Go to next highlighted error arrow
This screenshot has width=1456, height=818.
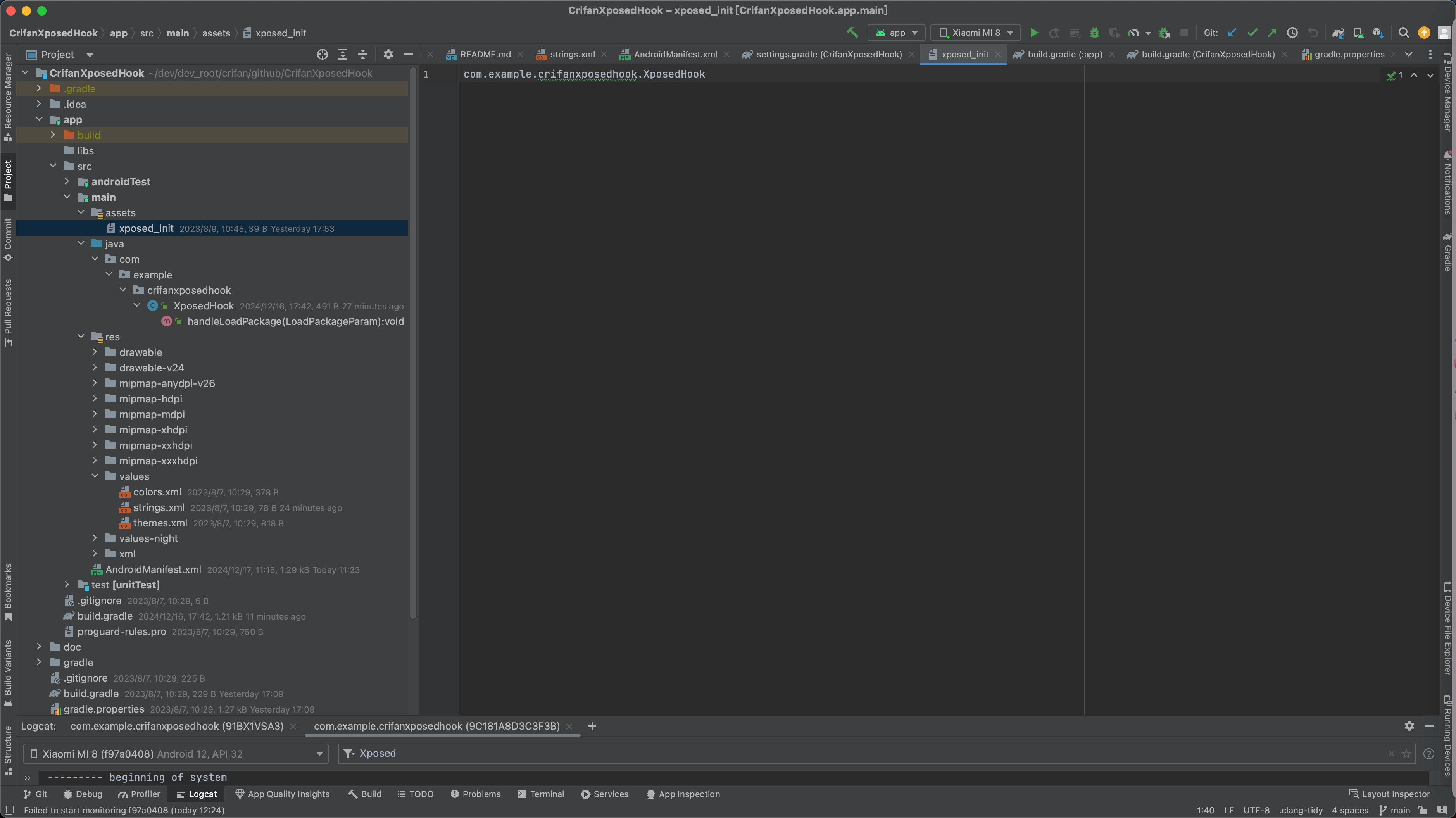tap(1430, 75)
